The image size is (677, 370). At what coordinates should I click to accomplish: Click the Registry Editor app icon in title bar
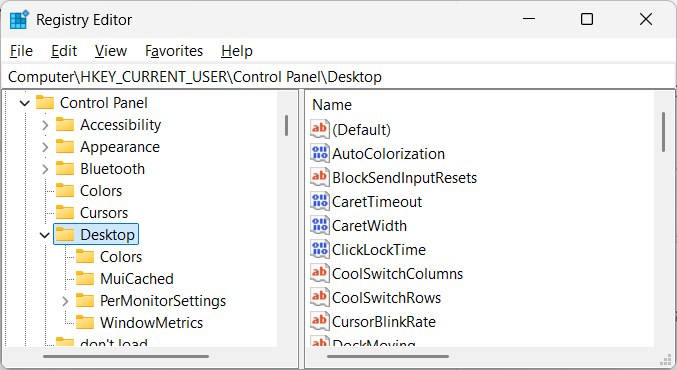[x=19, y=20]
